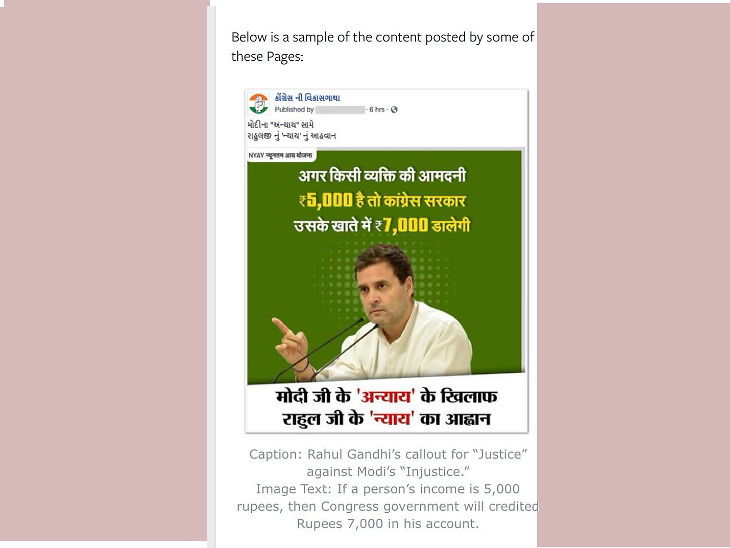This screenshot has width=730, height=548.
Task: Click the pointing hand in the photo
Action: (x=291, y=342)
